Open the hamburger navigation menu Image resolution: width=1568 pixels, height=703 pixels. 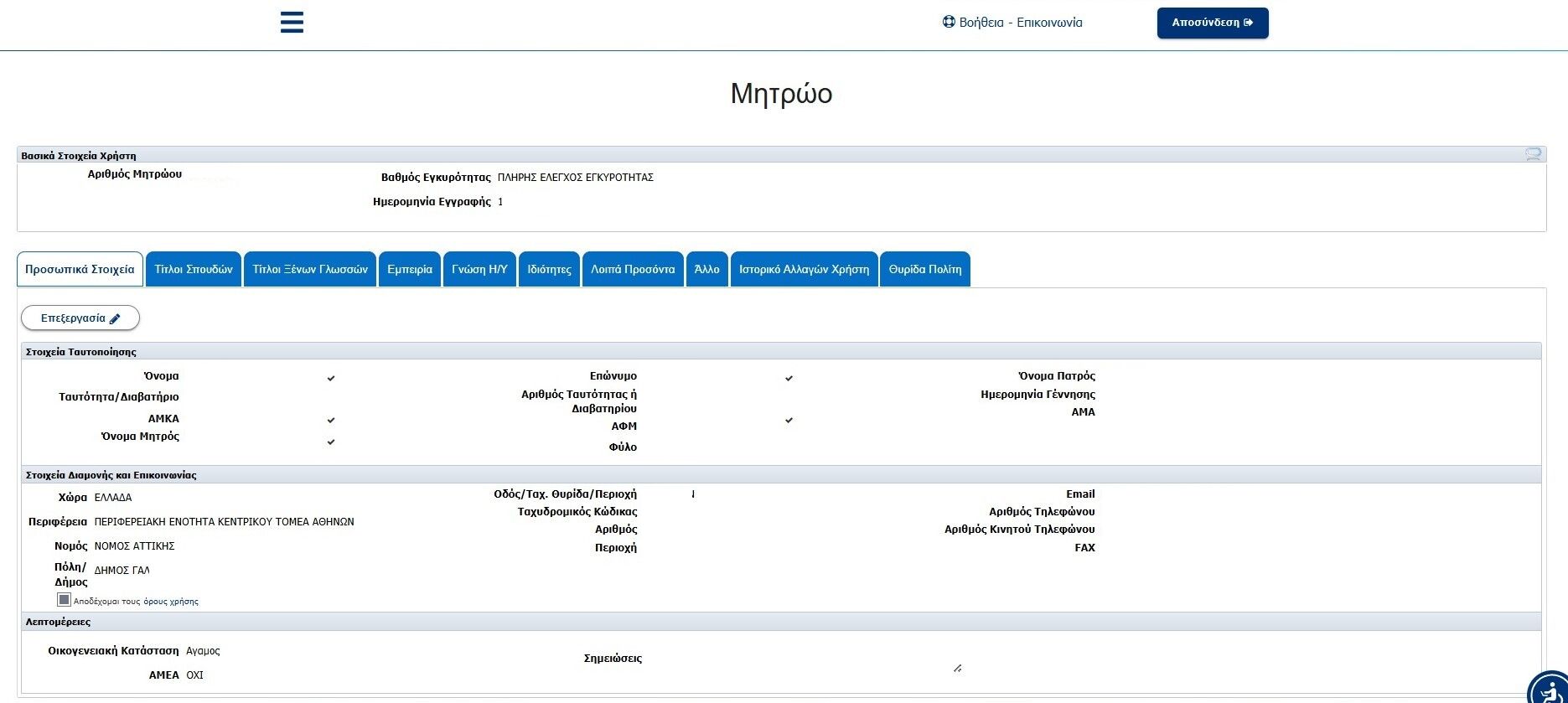(292, 23)
